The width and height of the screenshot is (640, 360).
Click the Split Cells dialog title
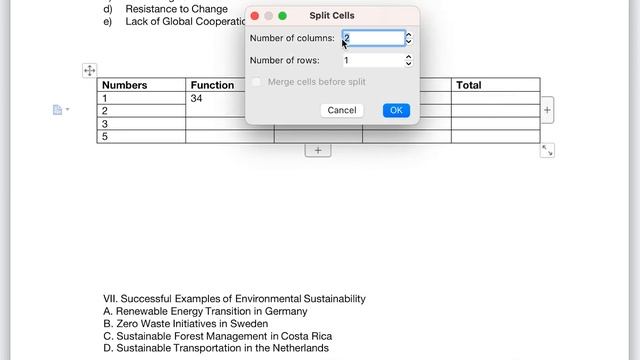(332, 16)
